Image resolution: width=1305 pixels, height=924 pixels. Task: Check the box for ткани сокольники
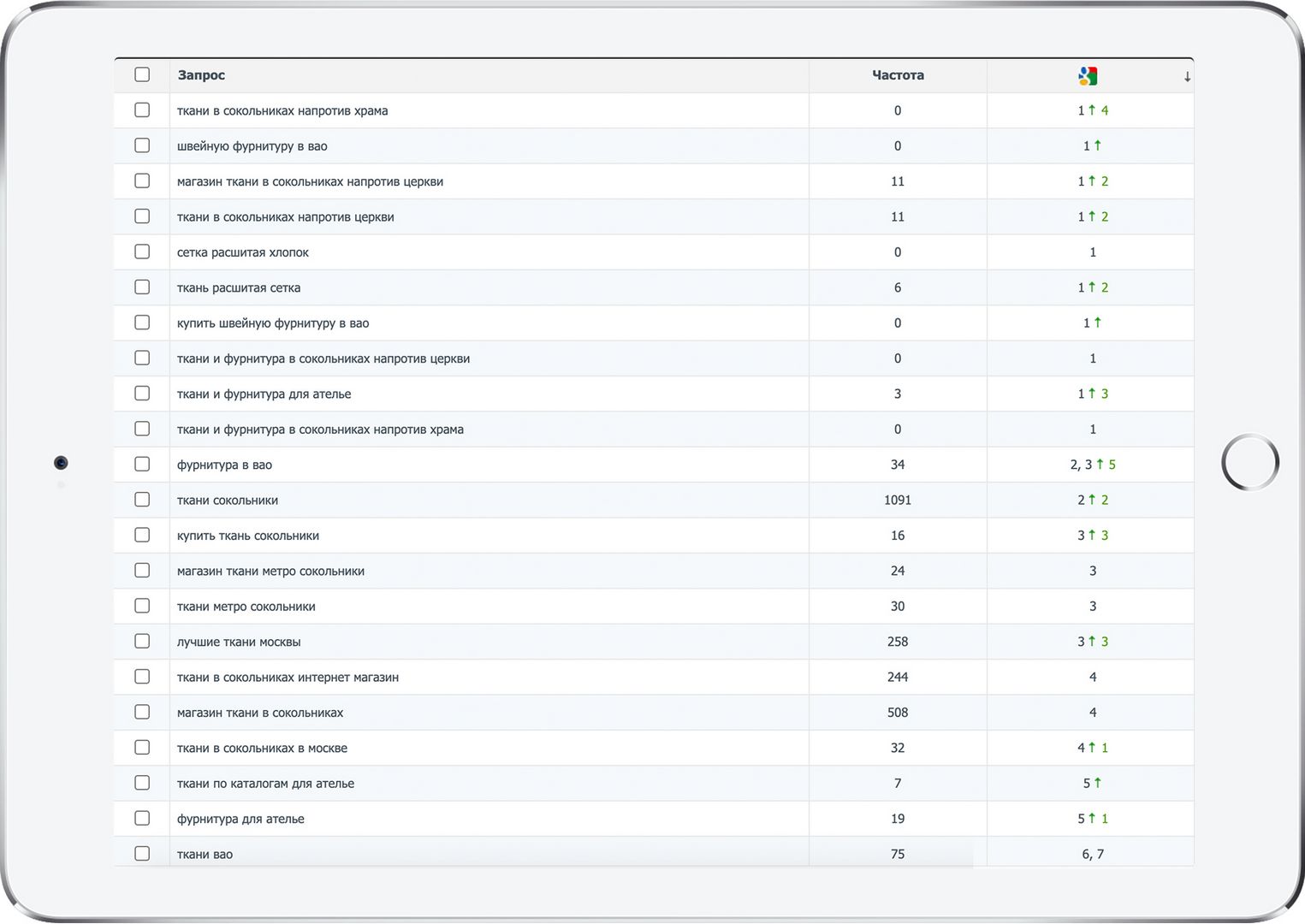pyautogui.click(x=142, y=500)
